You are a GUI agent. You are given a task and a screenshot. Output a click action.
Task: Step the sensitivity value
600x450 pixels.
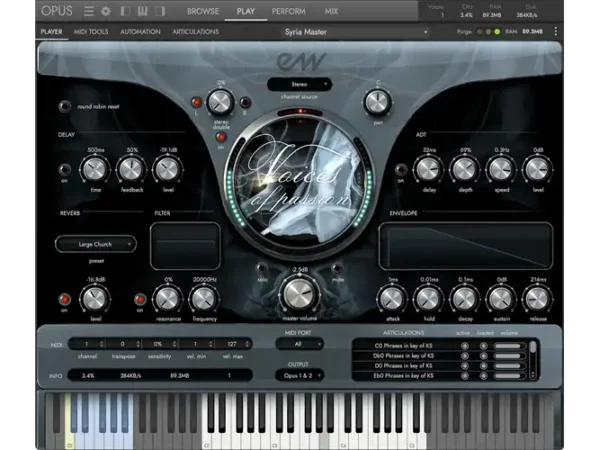pyautogui.click(x=174, y=344)
